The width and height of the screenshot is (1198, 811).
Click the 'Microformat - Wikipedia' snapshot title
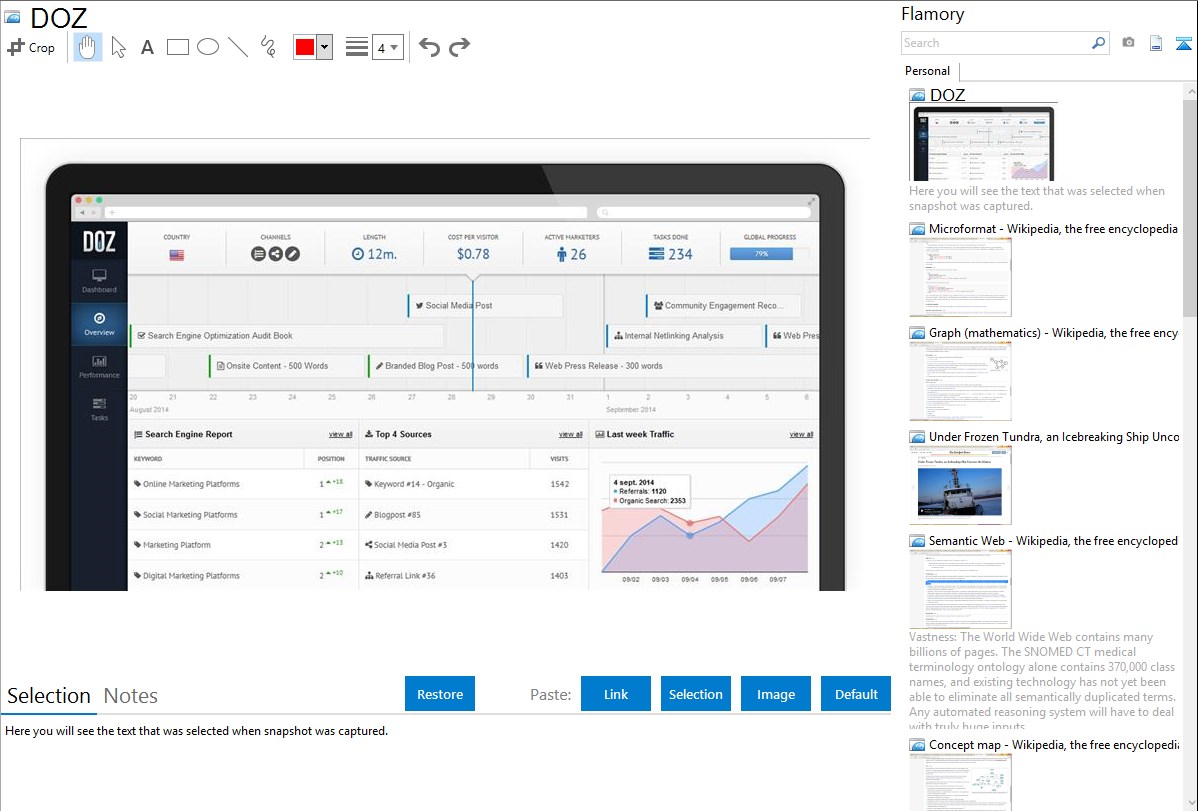(x=1053, y=229)
